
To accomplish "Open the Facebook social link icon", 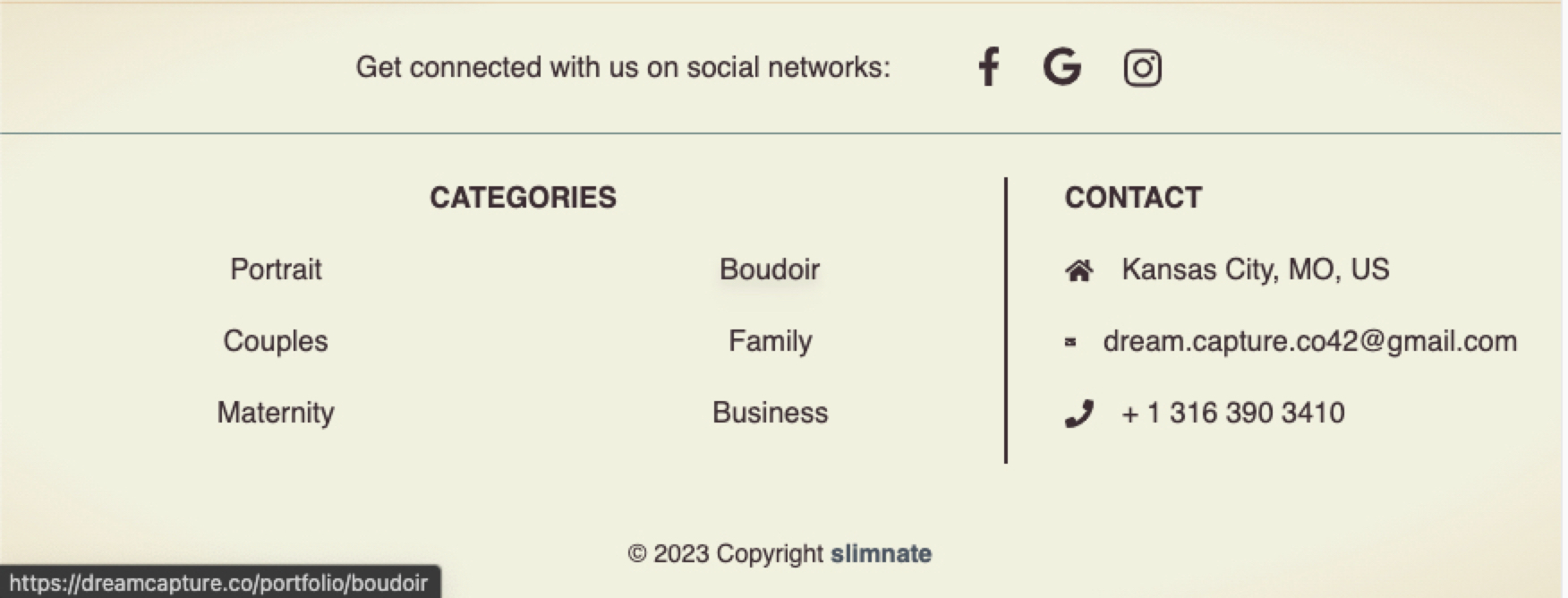I will coord(988,67).
